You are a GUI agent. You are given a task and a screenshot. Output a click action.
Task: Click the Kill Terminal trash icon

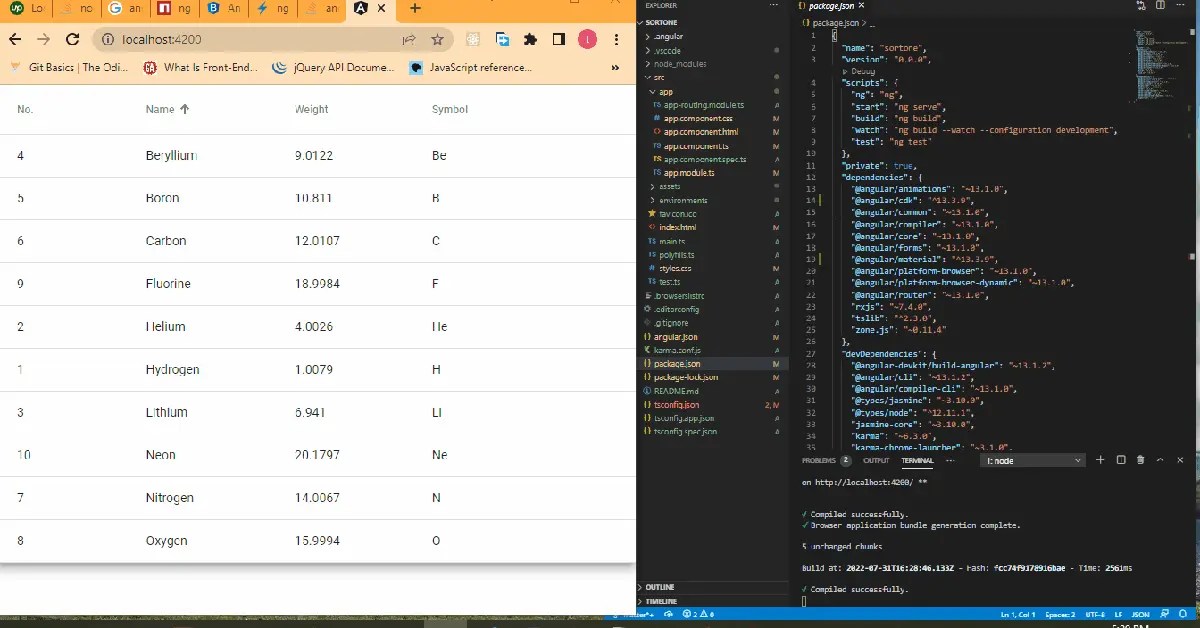click(x=1140, y=459)
